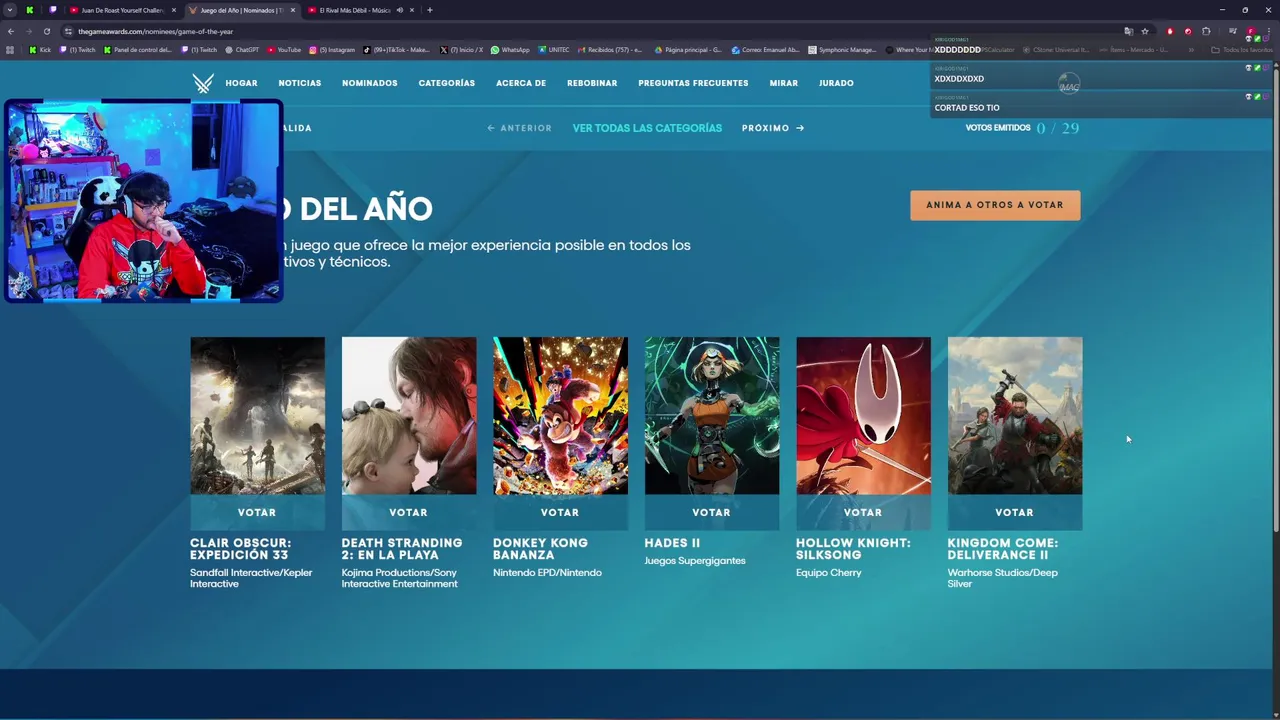Open JURADO nav menu item

point(836,83)
